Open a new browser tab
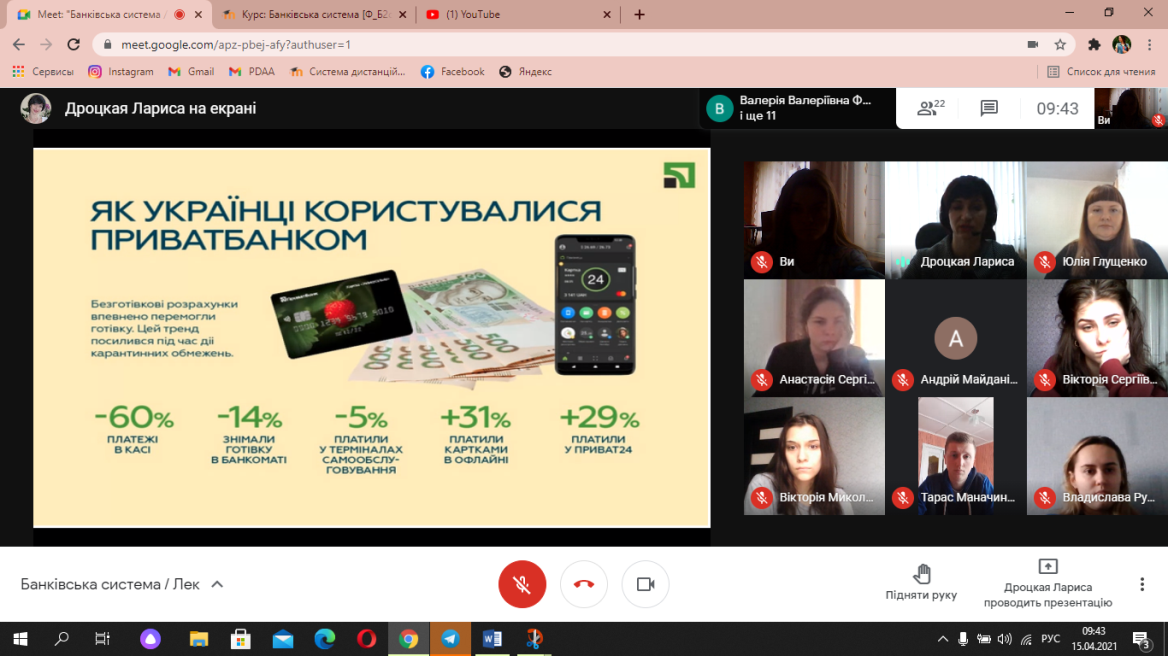 click(x=639, y=14)
